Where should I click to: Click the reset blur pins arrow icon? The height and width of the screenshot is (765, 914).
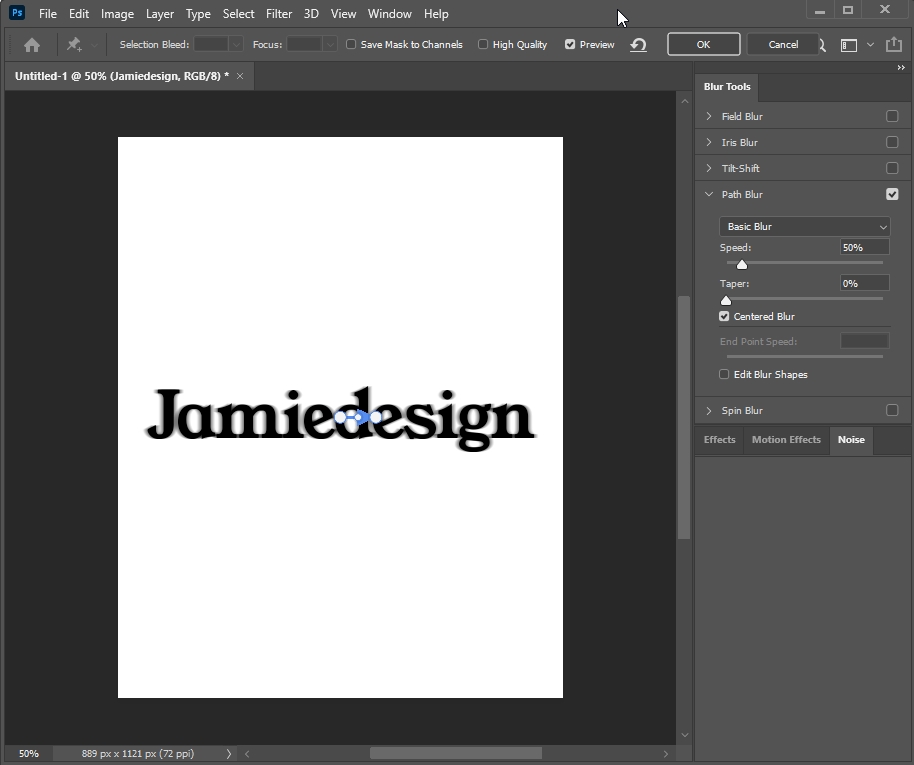(x=638, y=45)
